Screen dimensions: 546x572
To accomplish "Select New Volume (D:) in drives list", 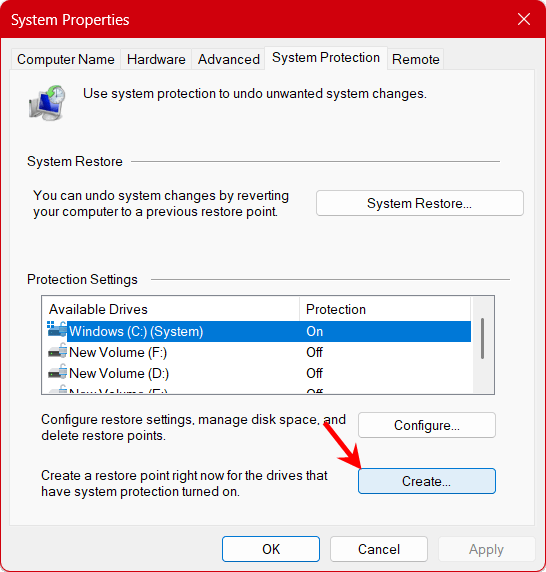I will click(256, 373).
